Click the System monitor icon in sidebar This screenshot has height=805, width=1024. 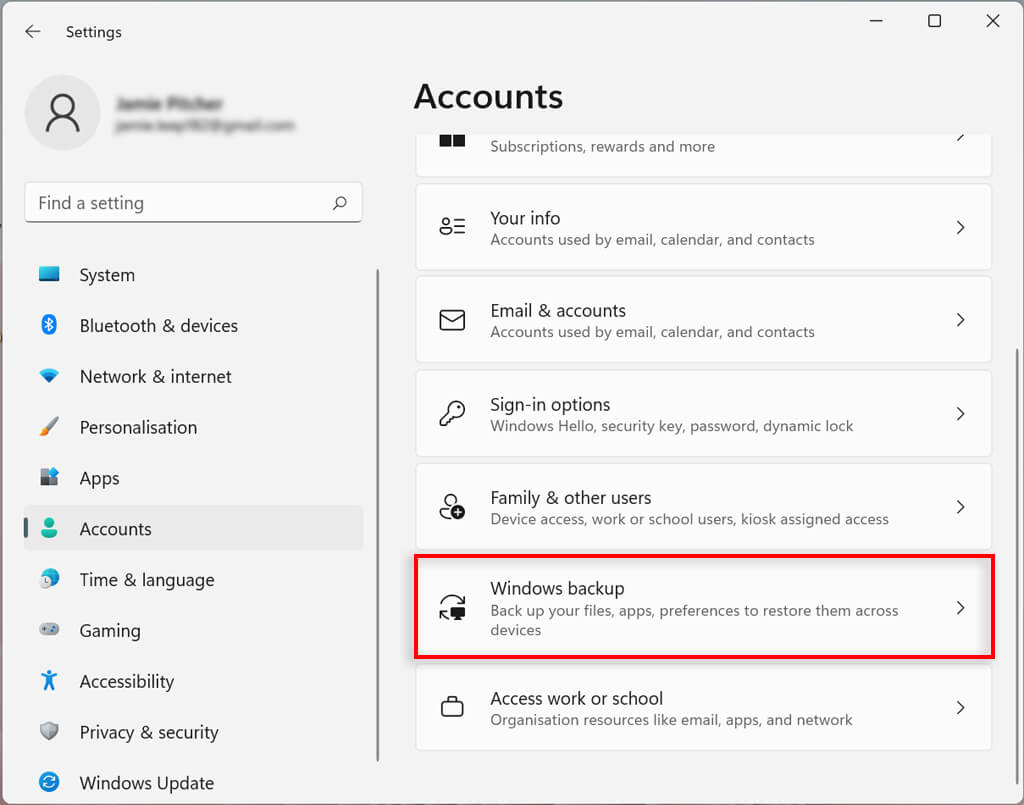tap(49, 274)
